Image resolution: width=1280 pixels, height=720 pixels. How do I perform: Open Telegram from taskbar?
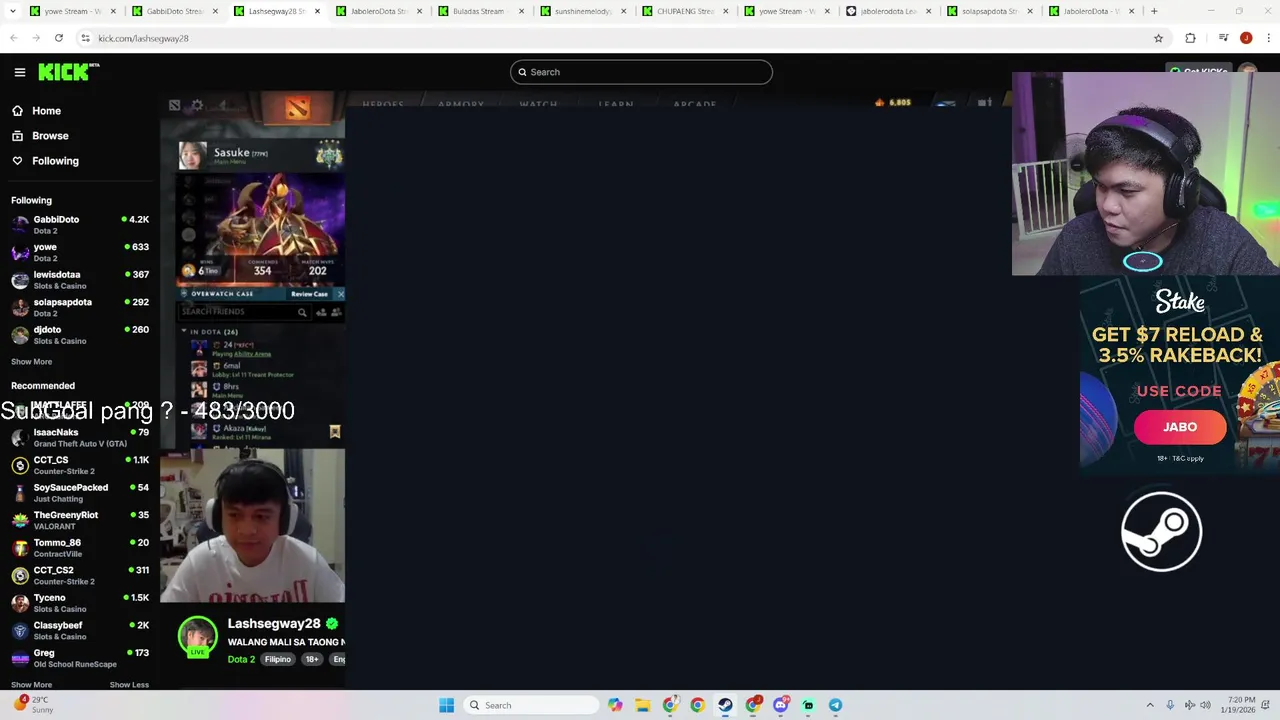[835, 705]
